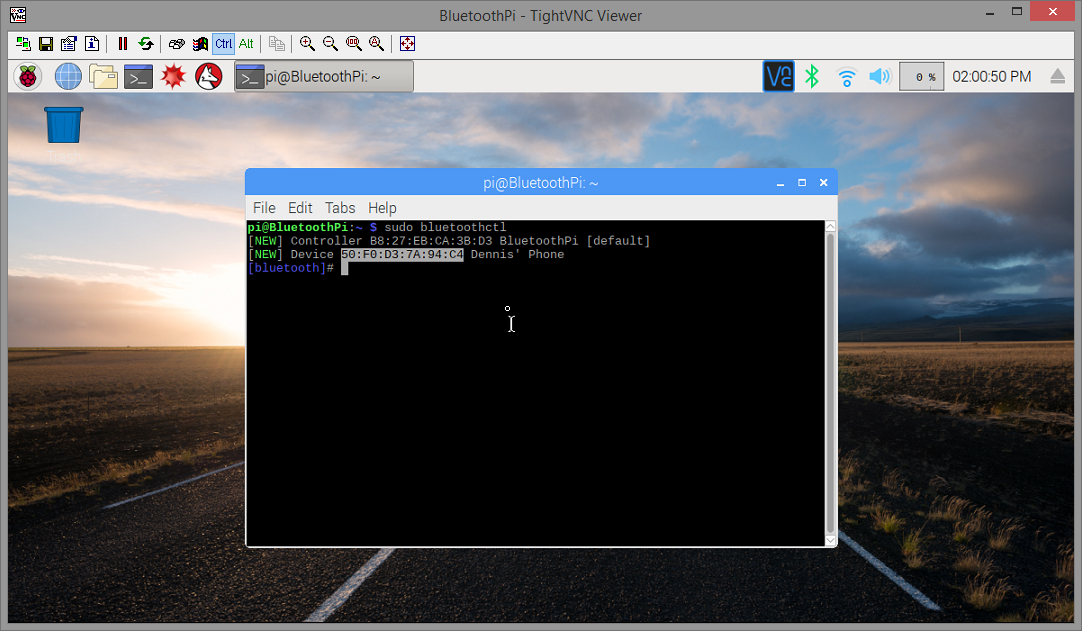Viewport: 1082px width, 631px height.
Task: Open the File menu in the terminal
Action: click(x=264, y=208)
